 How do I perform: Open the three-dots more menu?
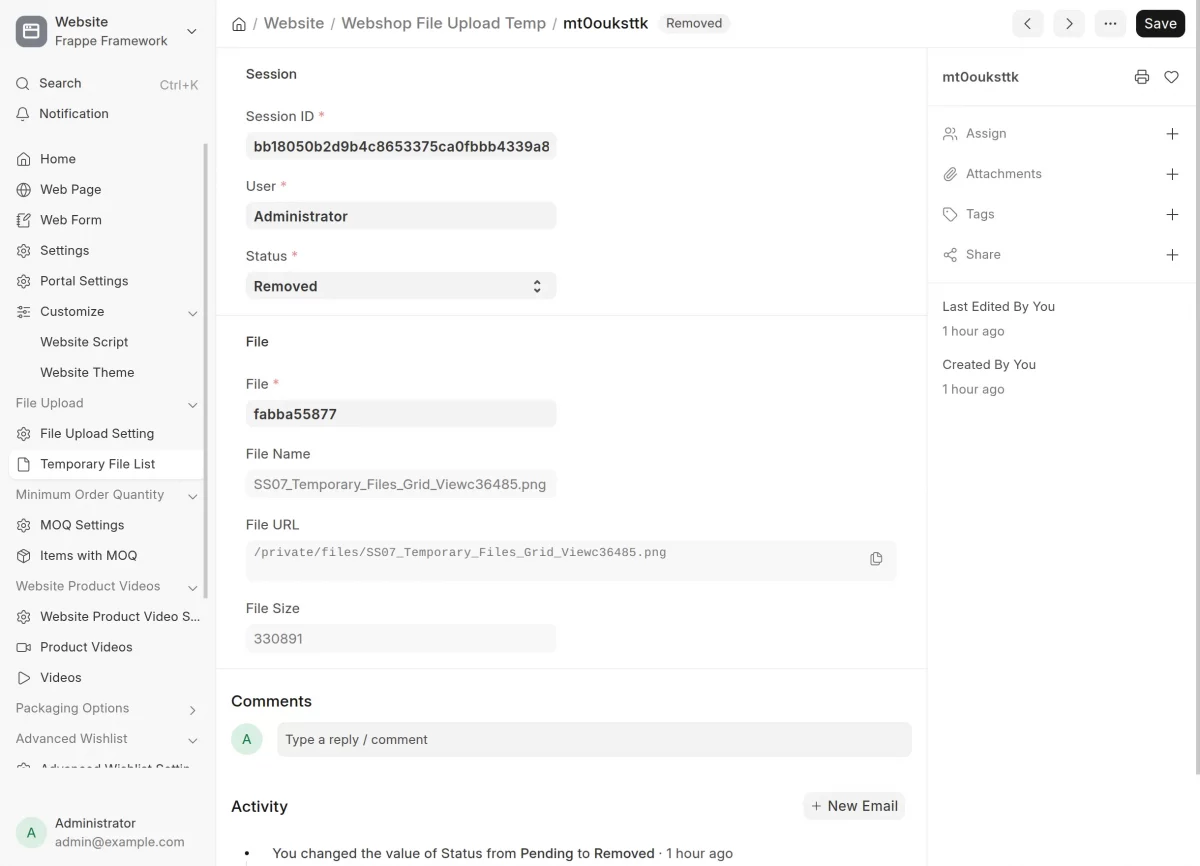[x=1110, y=24]
